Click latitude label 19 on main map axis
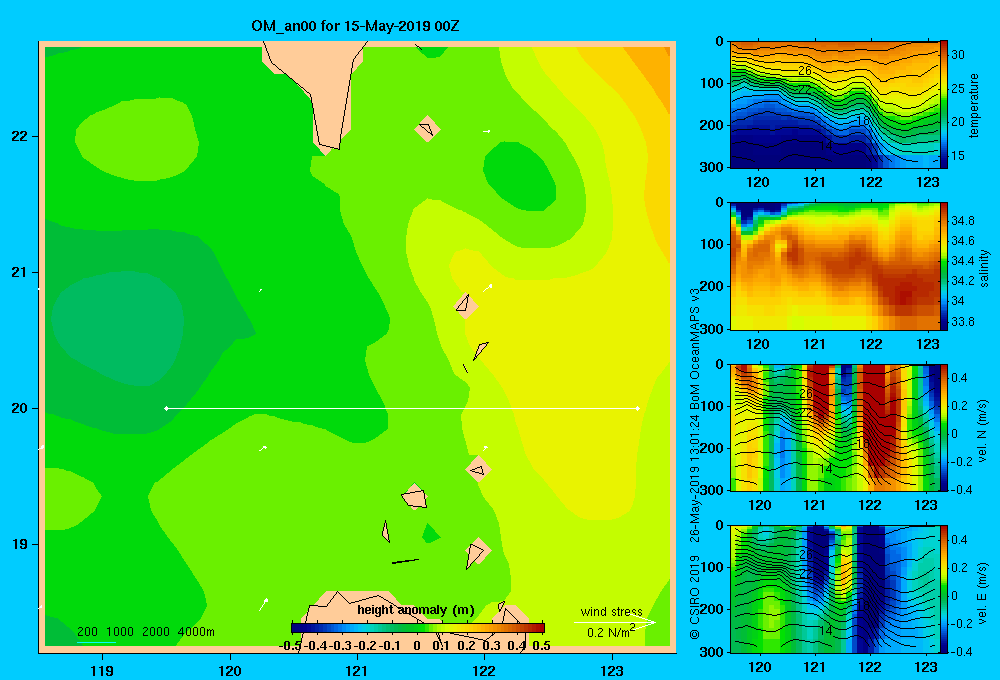The height and width of the screenshot is (680, 1000). click(20, 544)
